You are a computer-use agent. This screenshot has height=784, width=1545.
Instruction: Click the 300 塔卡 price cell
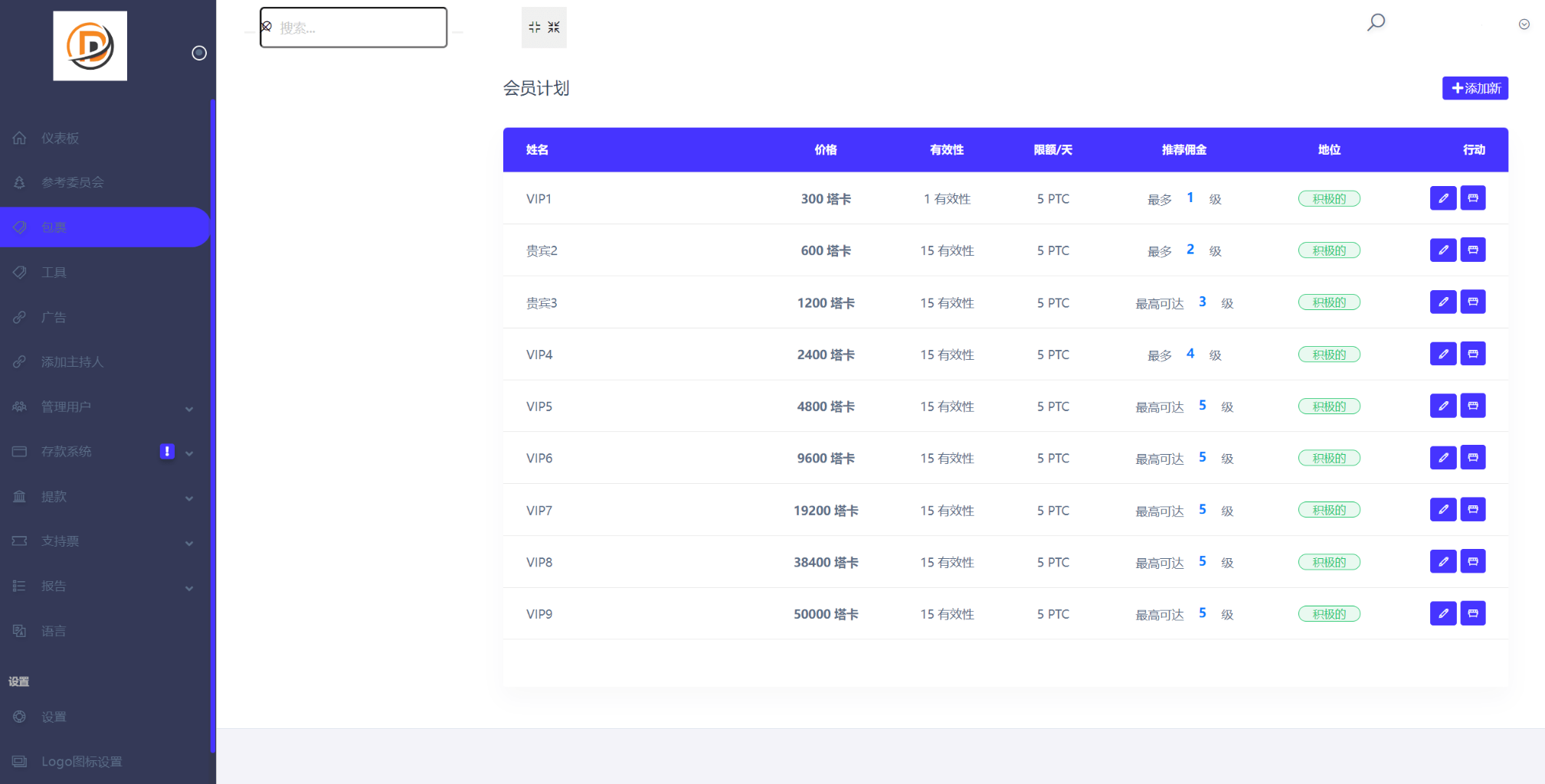[x=826, y=199]
